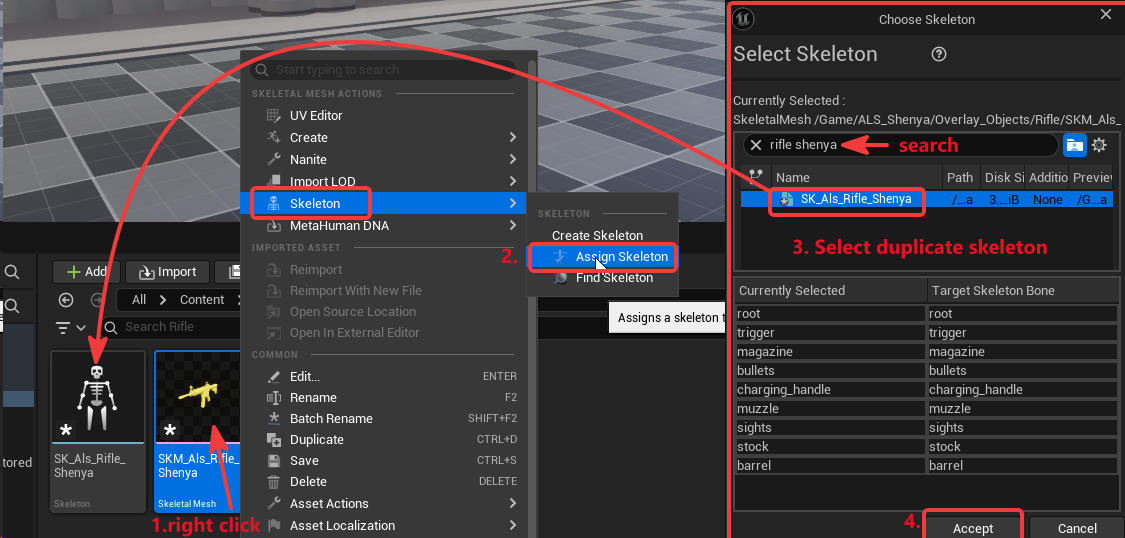The image size is (1125, 538).
Task: Focus the Search Rifle input field
Action: point(172,327)
